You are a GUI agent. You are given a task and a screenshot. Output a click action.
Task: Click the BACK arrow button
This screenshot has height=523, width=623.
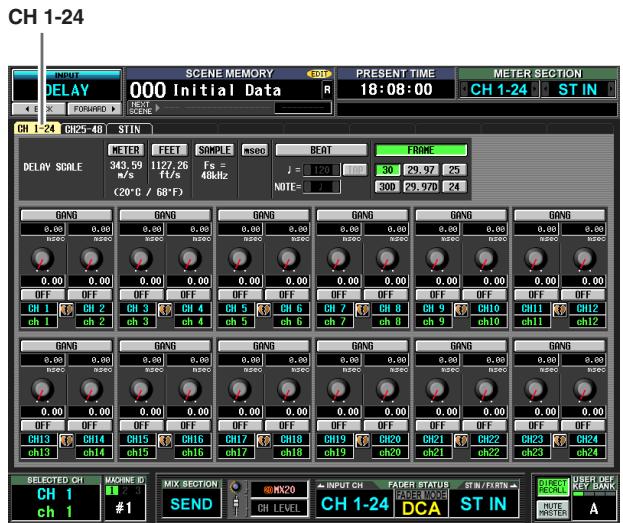click(39, 109)
